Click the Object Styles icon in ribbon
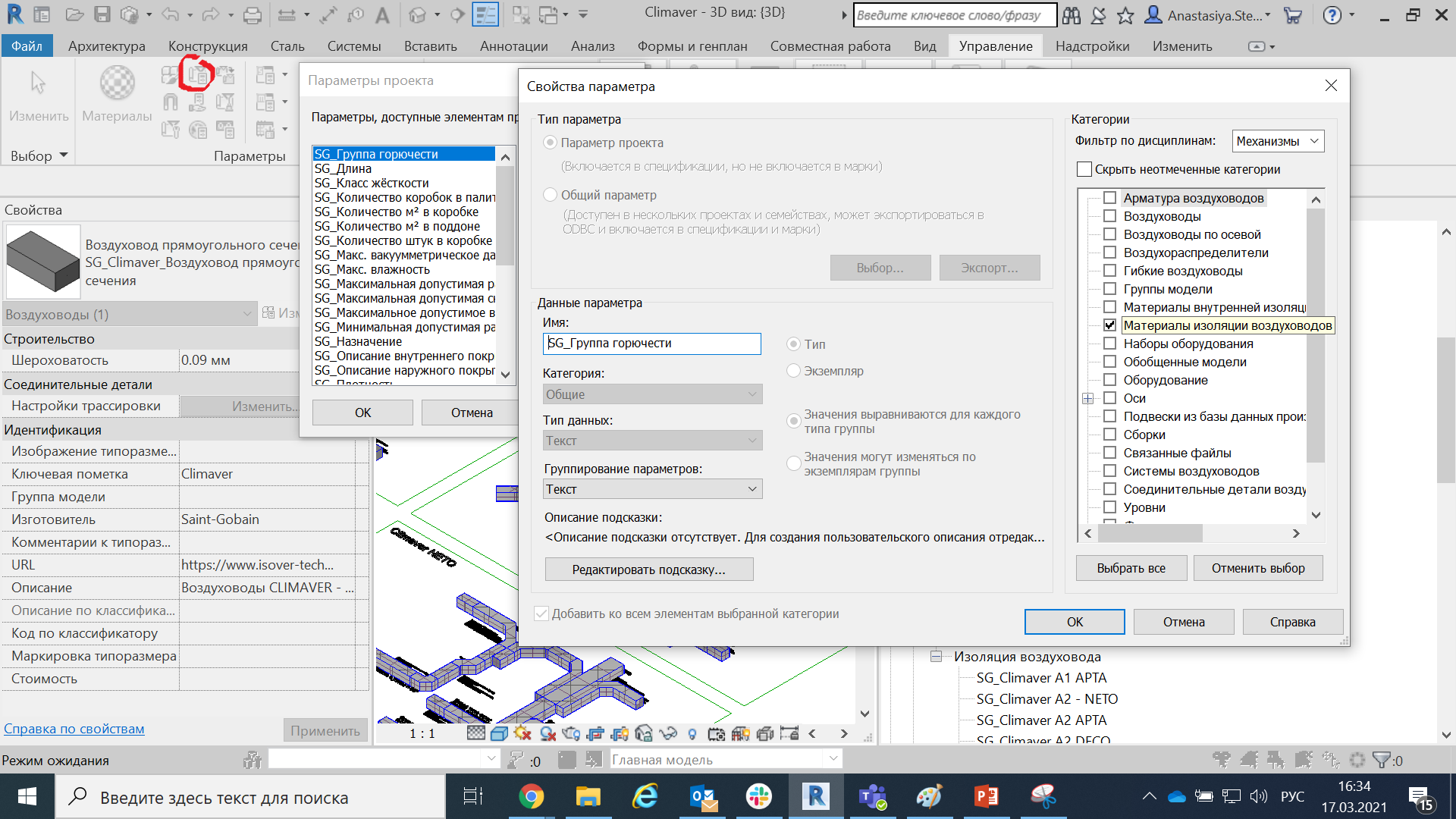The image size is (1456, 819). 171,75
